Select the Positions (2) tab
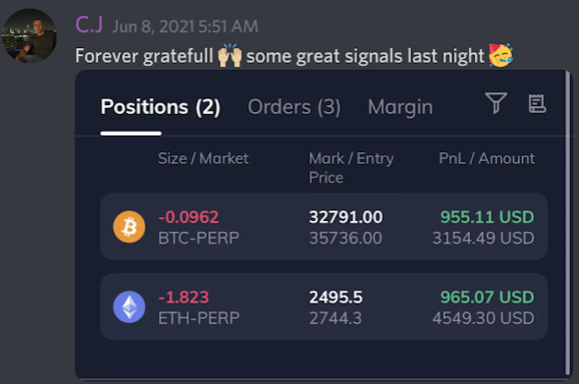579x384 pixels. click(160, 107)
